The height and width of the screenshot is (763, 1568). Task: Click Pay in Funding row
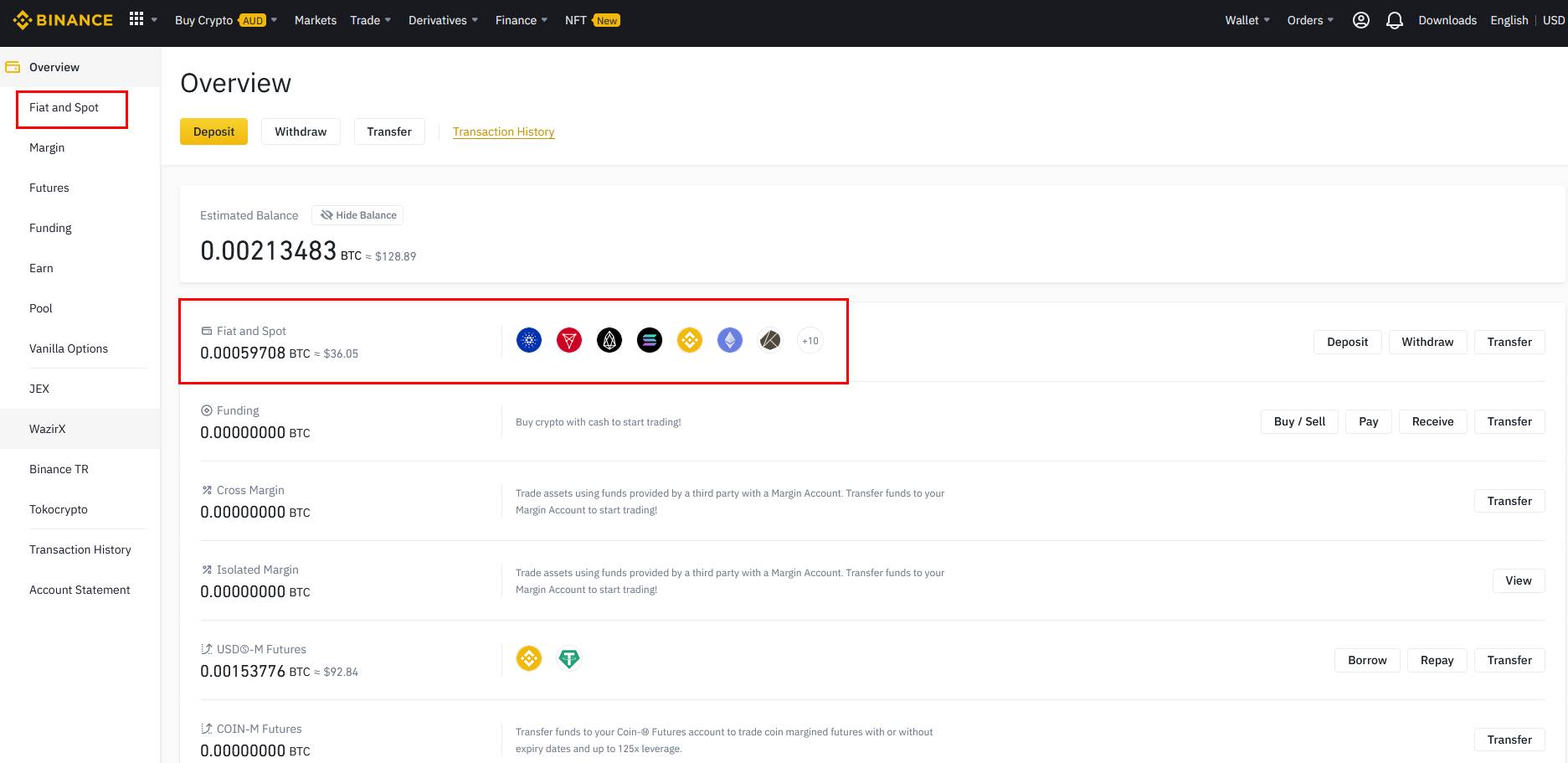(x=1368, y=421)
